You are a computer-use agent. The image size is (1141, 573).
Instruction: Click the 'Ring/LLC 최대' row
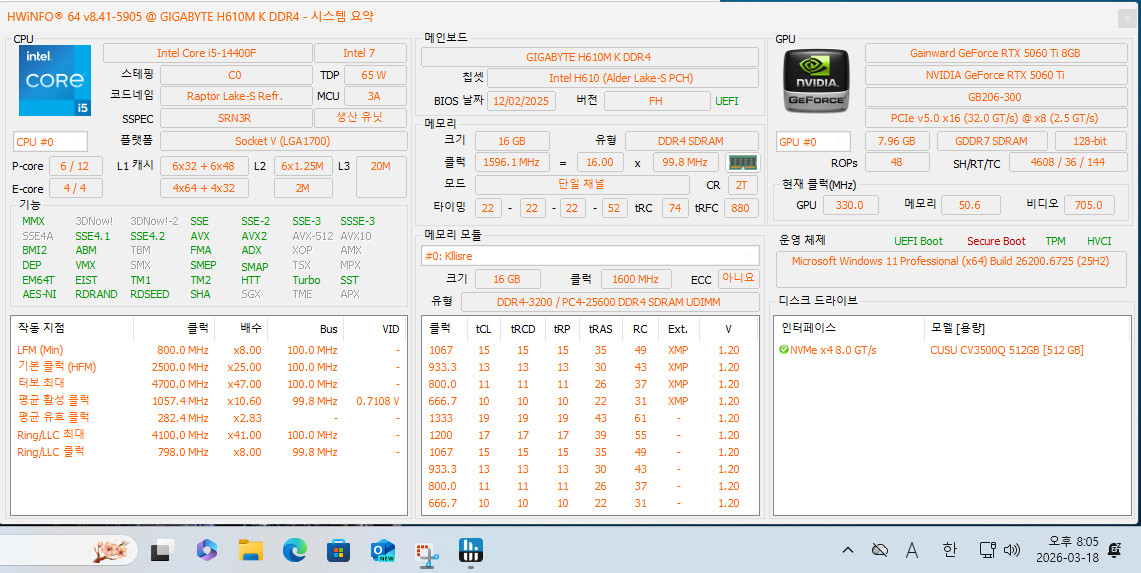(x=208, y=435)
